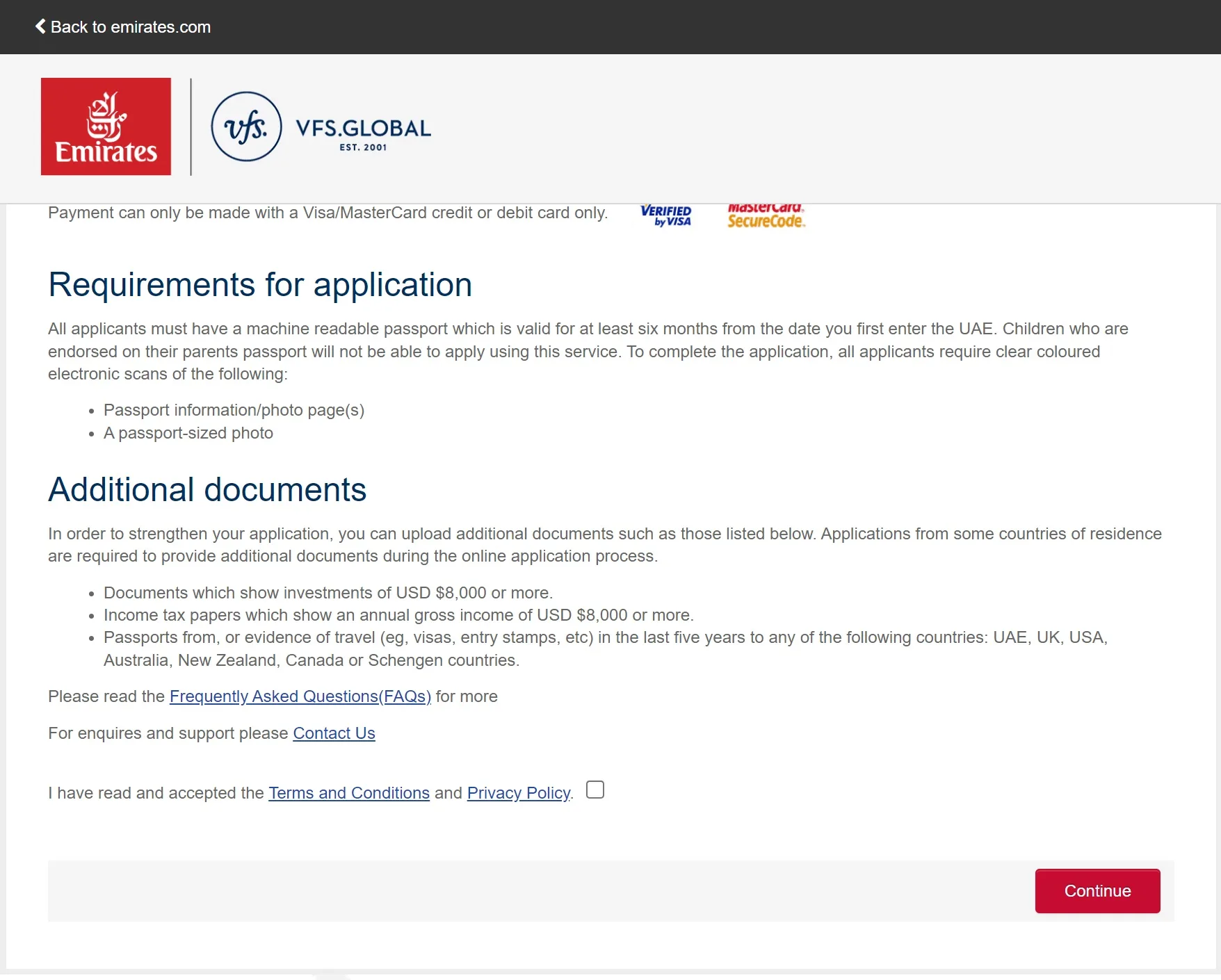This screenshot has height=980, width=1221.
Task: Click the investments of USD $8,000 bullet
Action: pos(328,593)
